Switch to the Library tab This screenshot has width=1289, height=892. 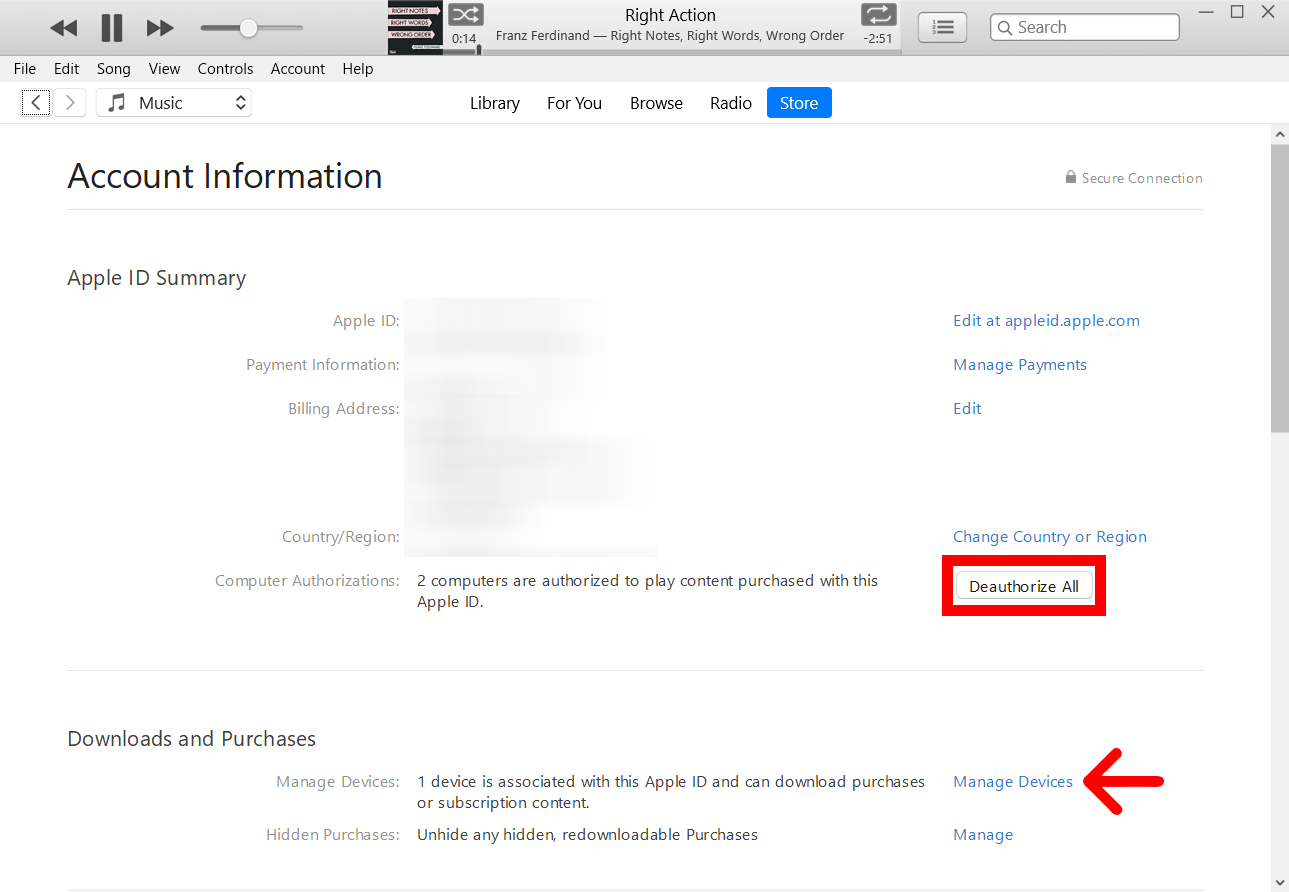coord(495,103)
